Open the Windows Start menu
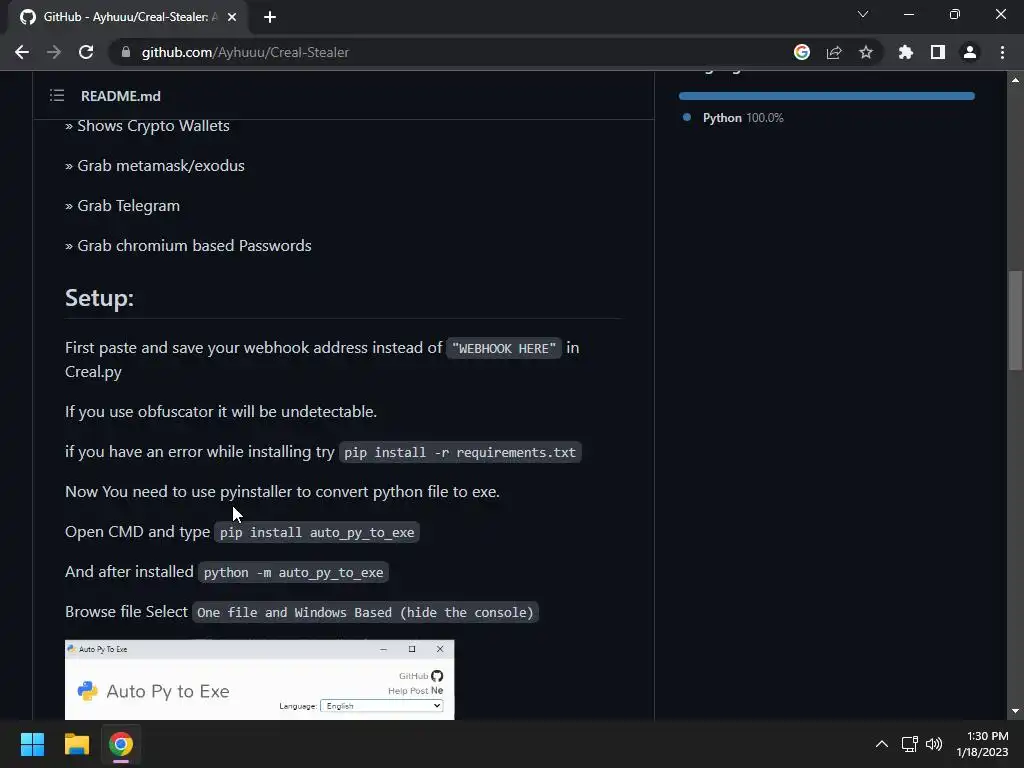This screenshot has height=768, width=1024. point(32,744)
